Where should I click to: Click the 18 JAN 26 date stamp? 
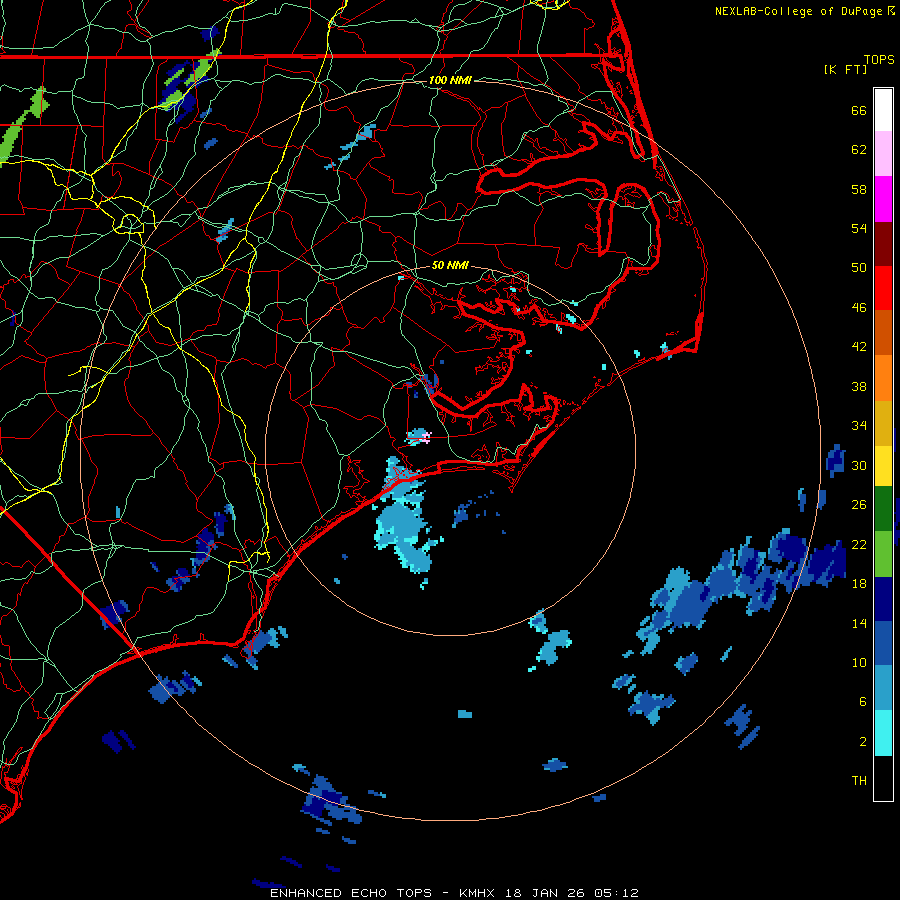point(546,893)
